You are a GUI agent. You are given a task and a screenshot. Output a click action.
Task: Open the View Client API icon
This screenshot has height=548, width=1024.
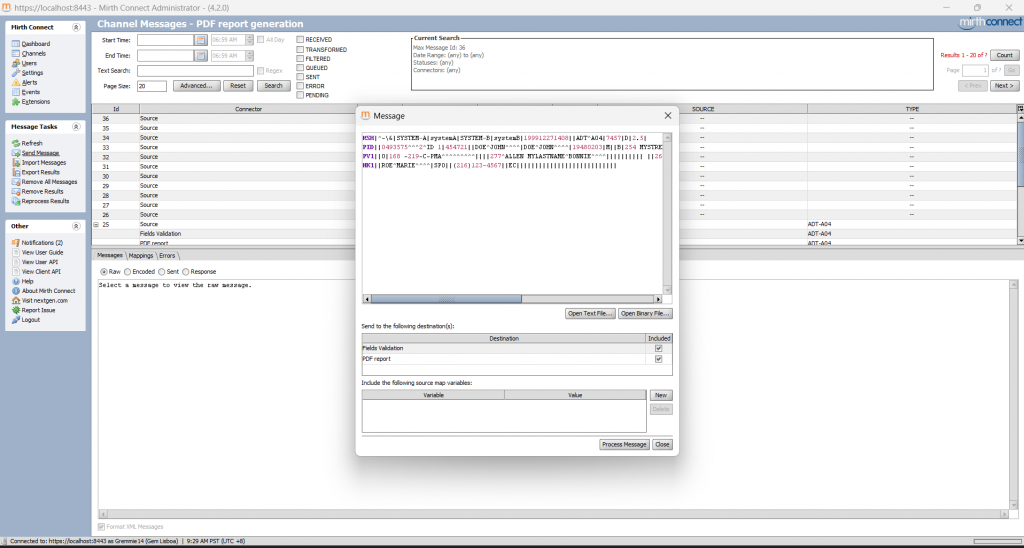click(x=16, y=272)
